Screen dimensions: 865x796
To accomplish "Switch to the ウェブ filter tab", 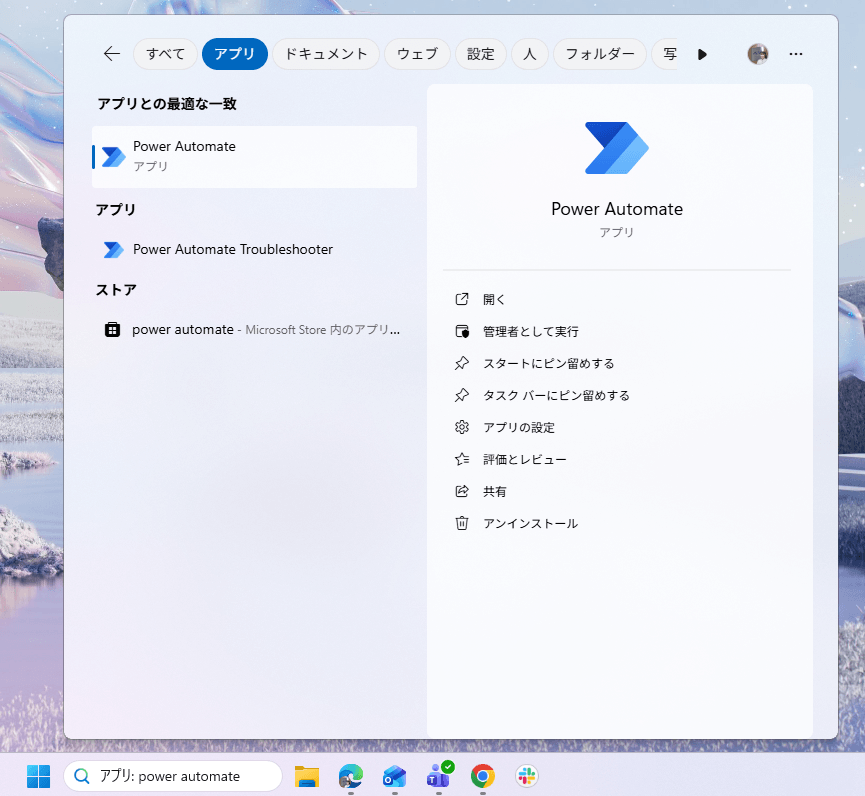I will click(x=417, y=54).
